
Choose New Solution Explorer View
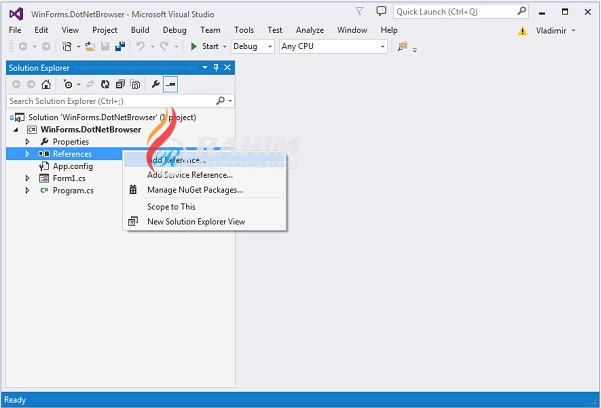205,222
